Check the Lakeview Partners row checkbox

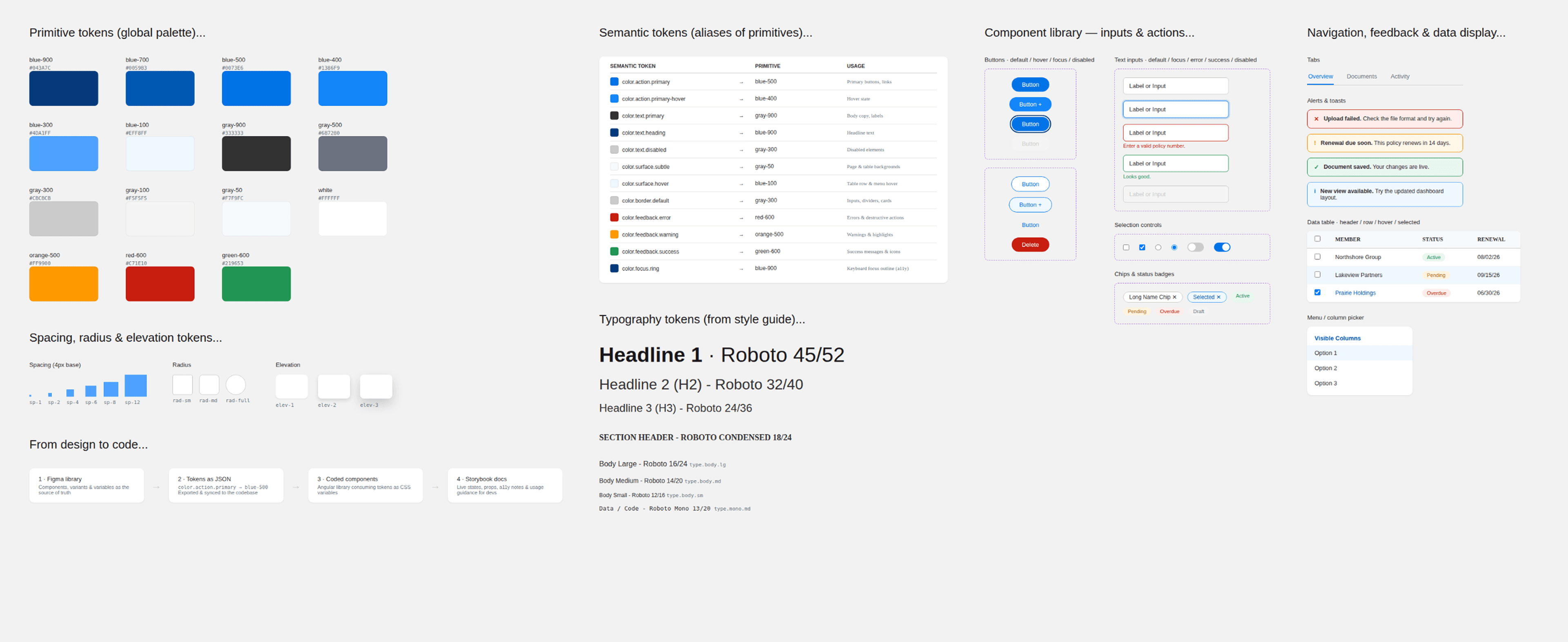tap(1317, 274)
